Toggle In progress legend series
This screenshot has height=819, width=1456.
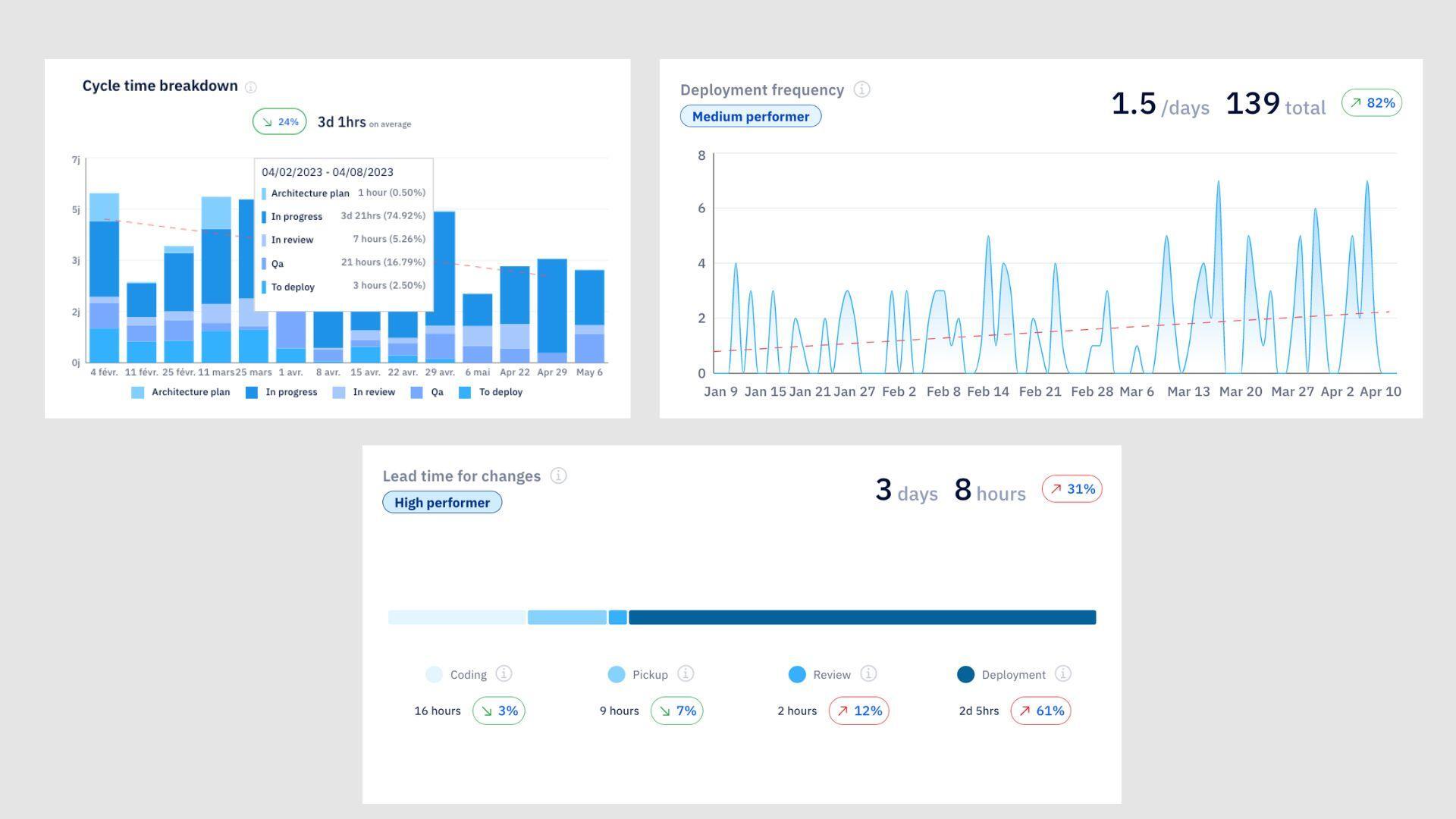[281, 392]
